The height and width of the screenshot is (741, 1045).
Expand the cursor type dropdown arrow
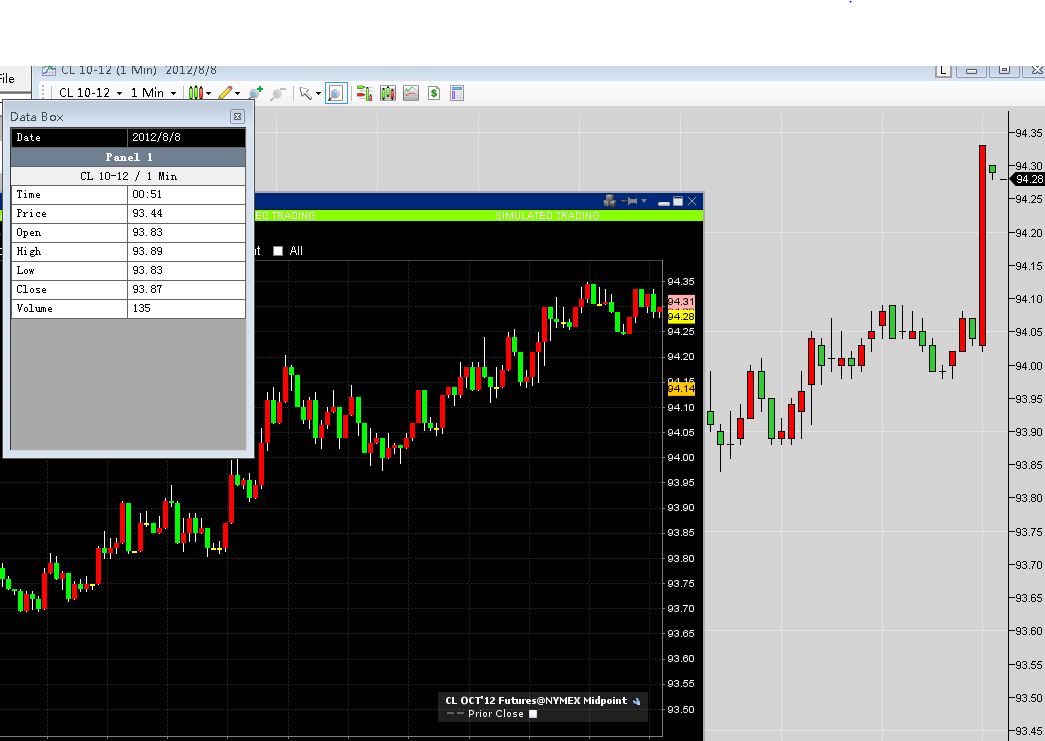[319, 93]
